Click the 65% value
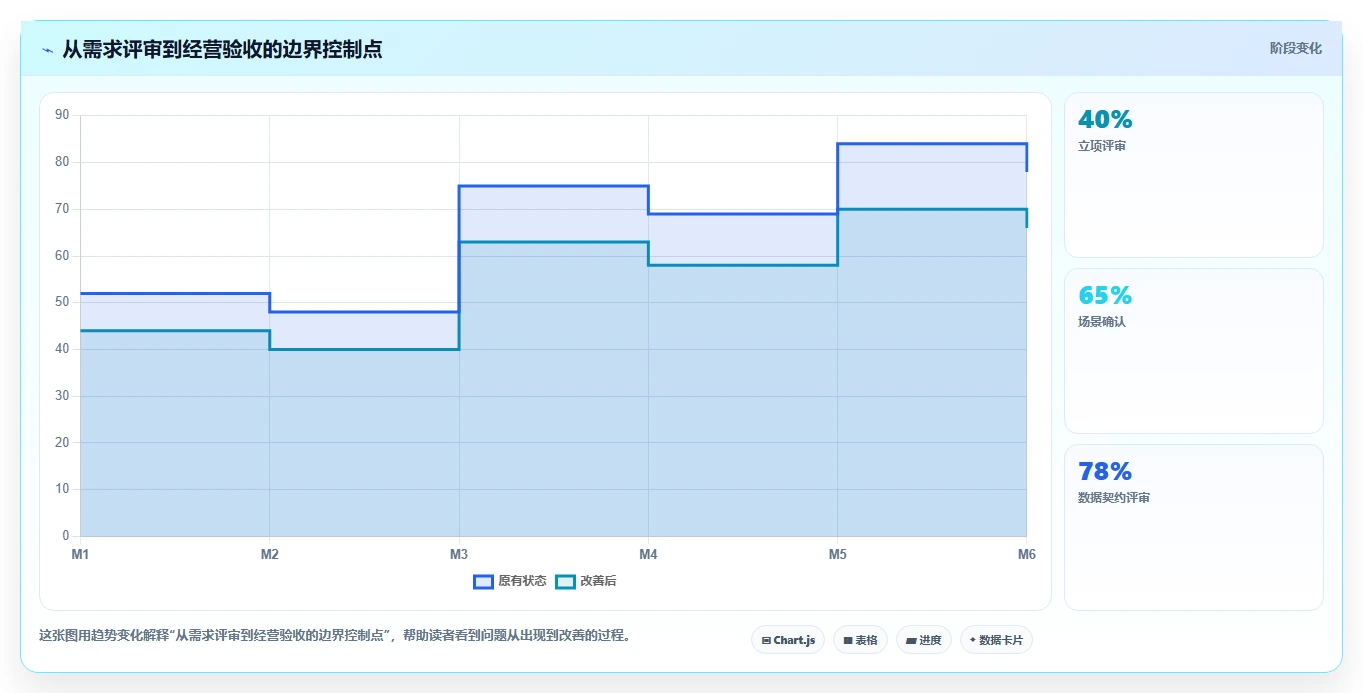Screen dimensions: 1363x693 (x=1105, y=296)
